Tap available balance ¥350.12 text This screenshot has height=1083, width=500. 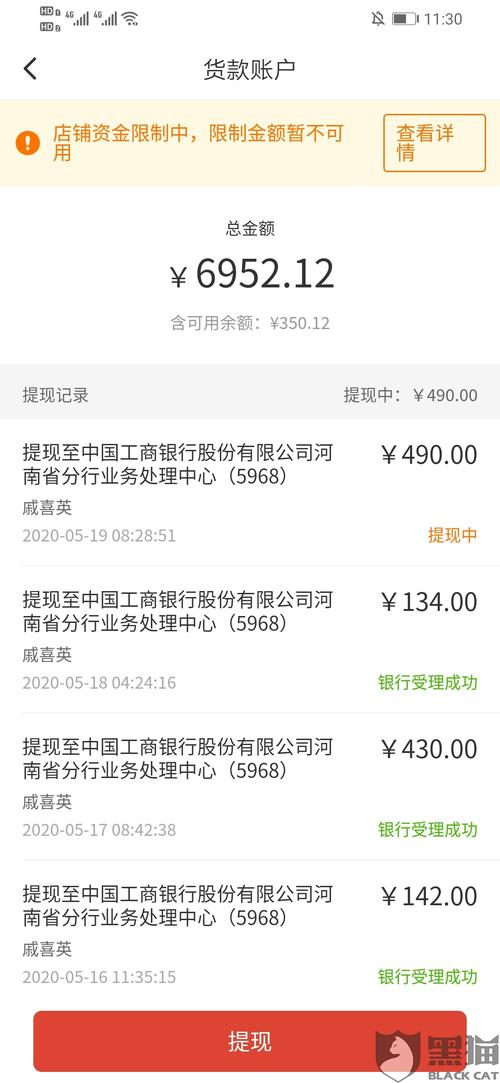pos(250,323)
